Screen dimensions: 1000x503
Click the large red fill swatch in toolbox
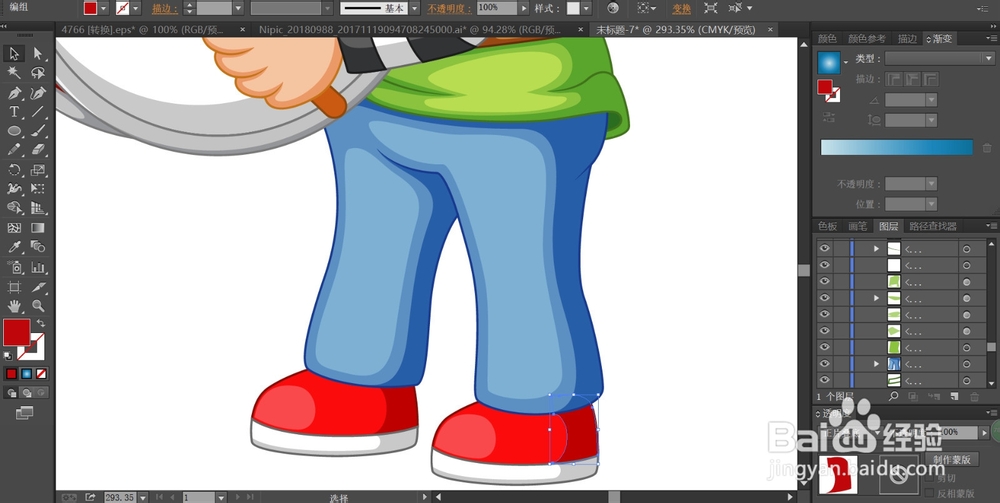[16, 332]
